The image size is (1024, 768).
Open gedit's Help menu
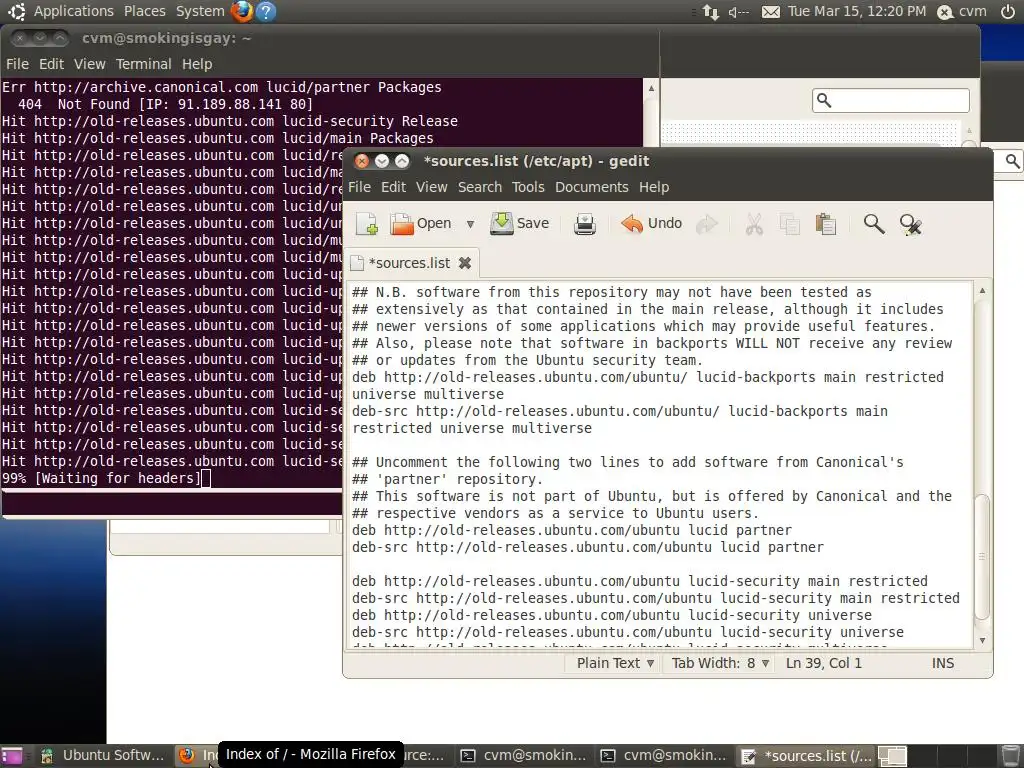[654, 187]
